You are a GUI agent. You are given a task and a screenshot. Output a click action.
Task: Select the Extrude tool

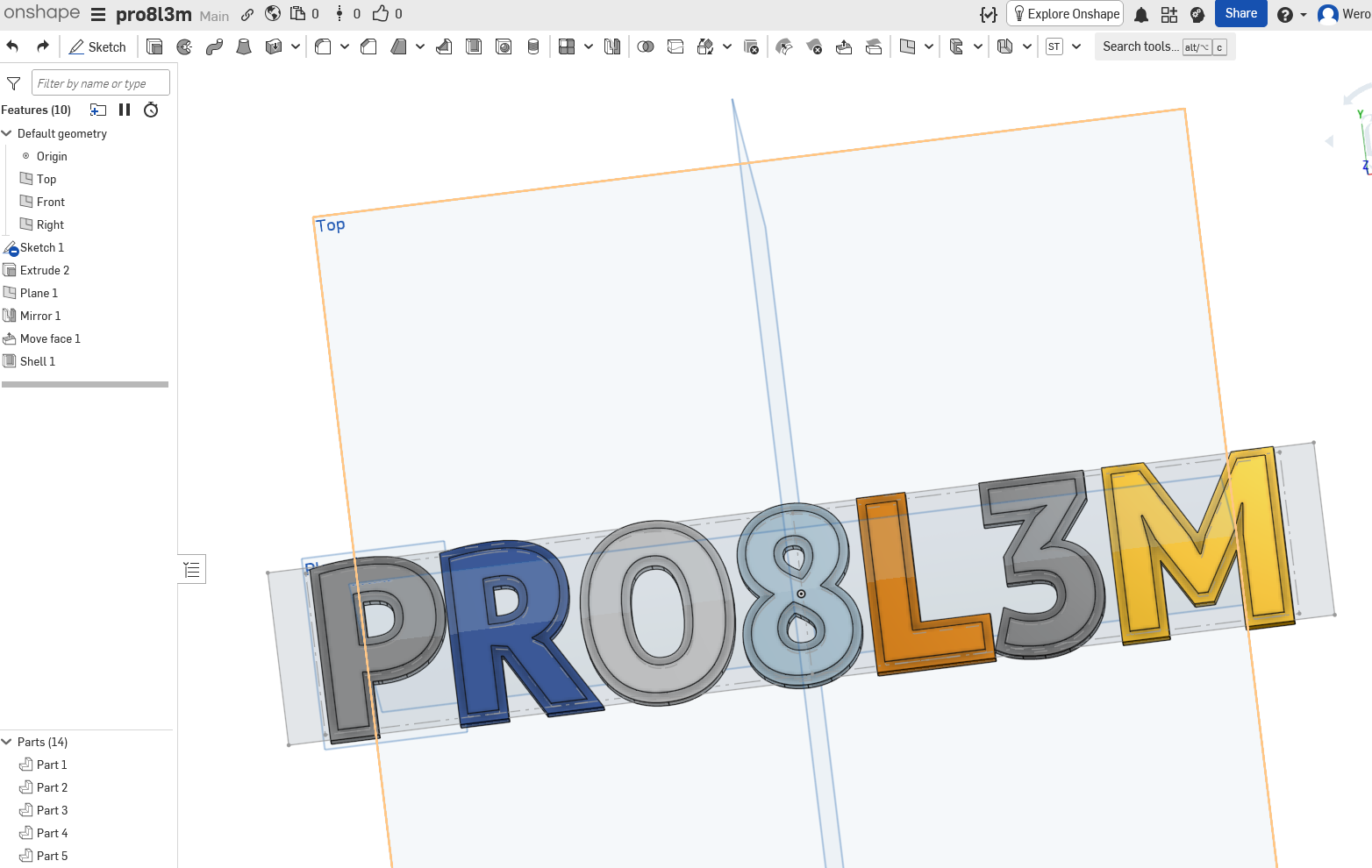[x=154, y=46]
